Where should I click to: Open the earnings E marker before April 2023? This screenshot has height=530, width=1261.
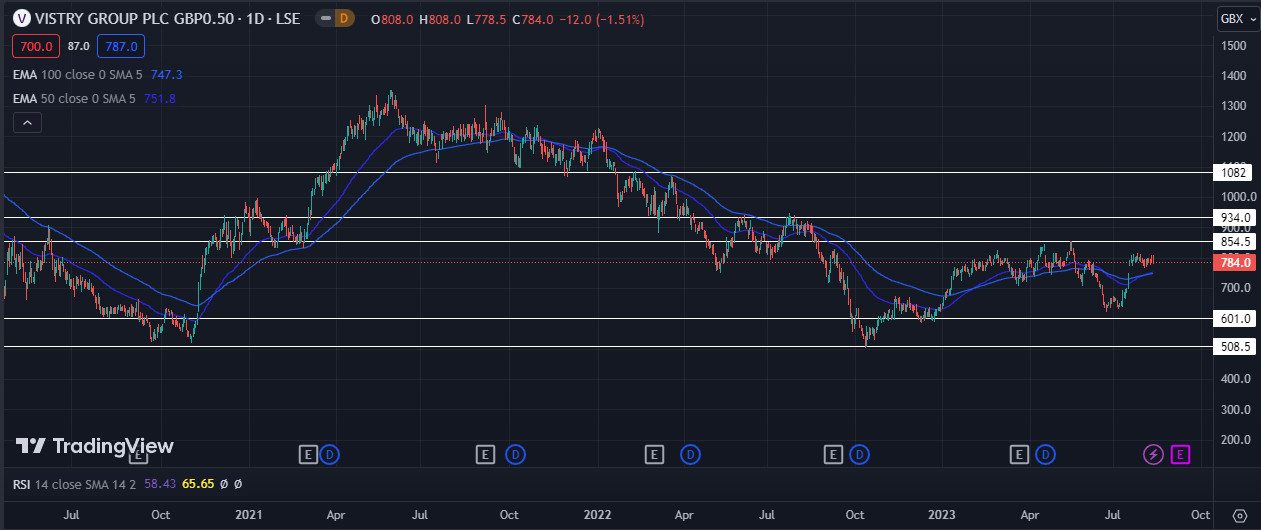point(1019,455)
